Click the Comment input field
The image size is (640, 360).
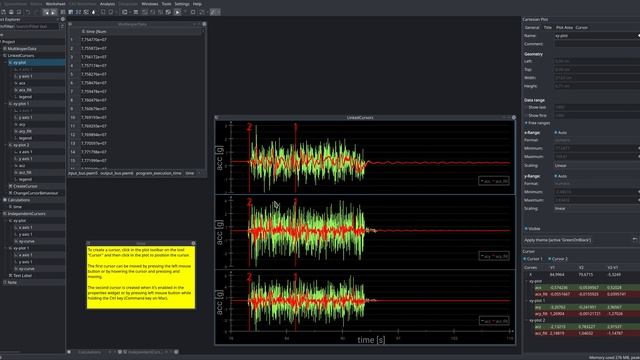(597, 44)
